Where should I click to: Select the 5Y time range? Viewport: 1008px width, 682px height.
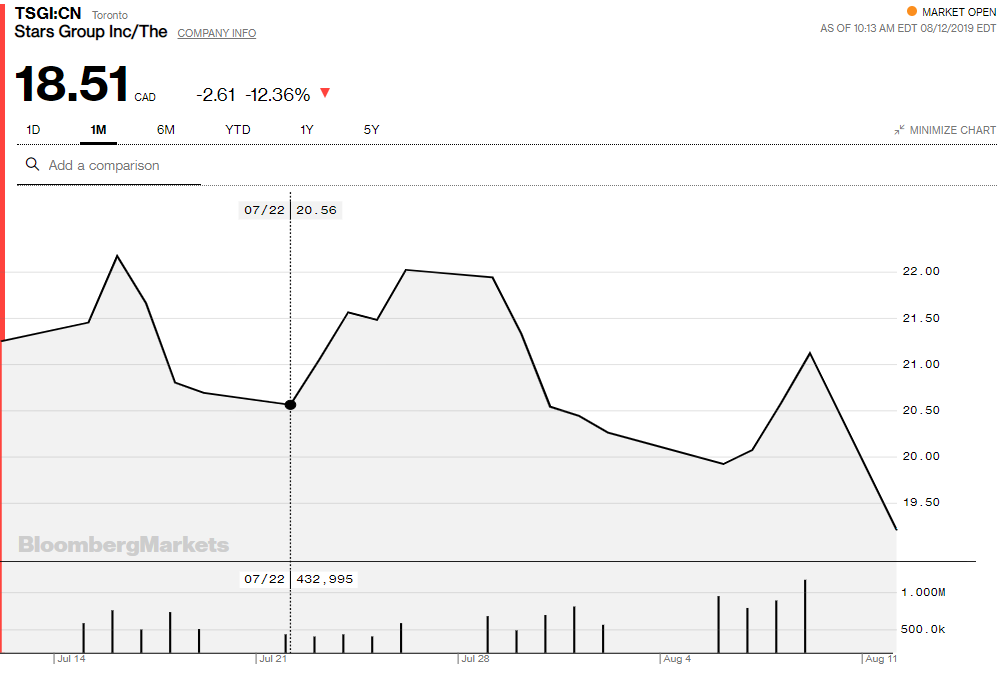[x=370, y=129]
